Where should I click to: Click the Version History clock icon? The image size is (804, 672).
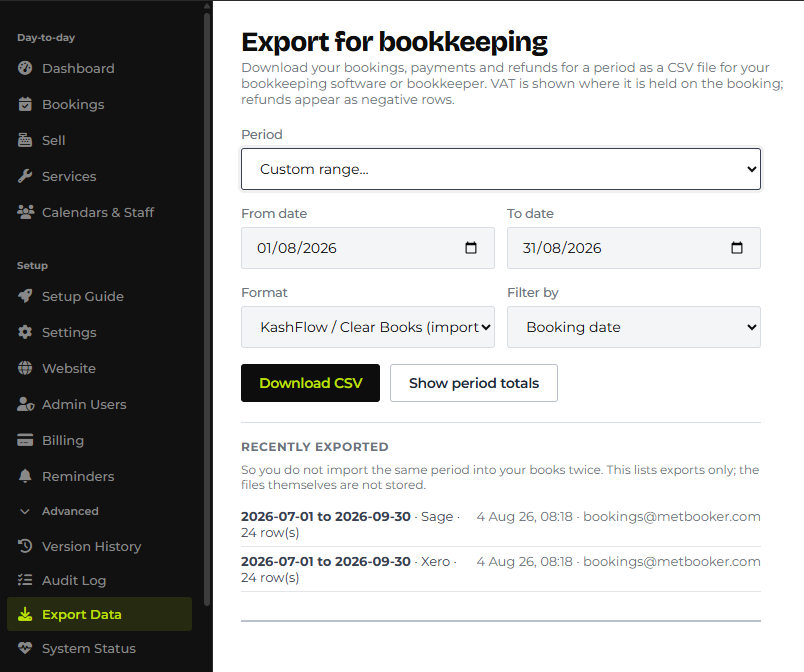(x=25, y=546)
